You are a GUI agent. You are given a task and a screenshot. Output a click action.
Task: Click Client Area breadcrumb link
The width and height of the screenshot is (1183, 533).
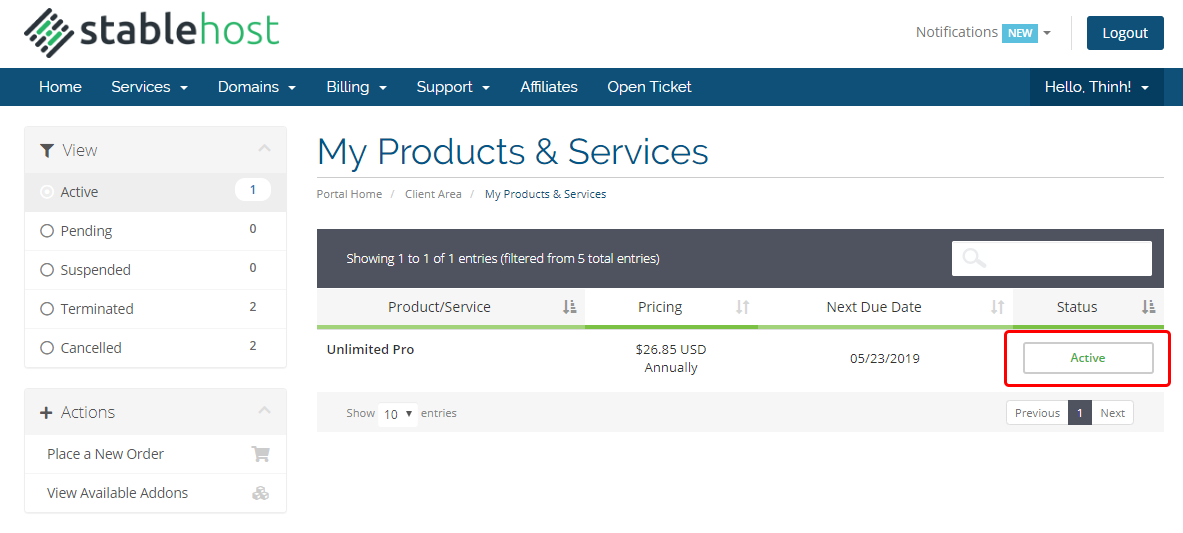pyautogui.click(x=433, y=194)
